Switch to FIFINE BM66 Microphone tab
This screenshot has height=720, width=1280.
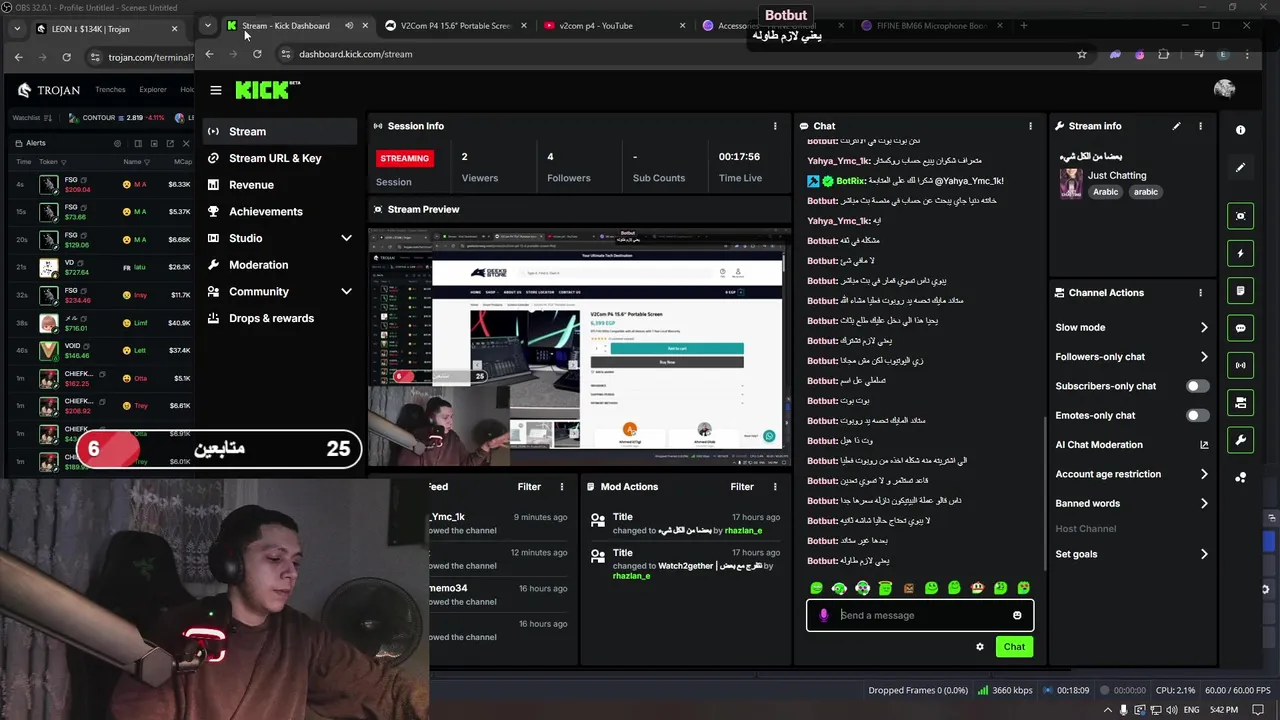click(930, 26)
